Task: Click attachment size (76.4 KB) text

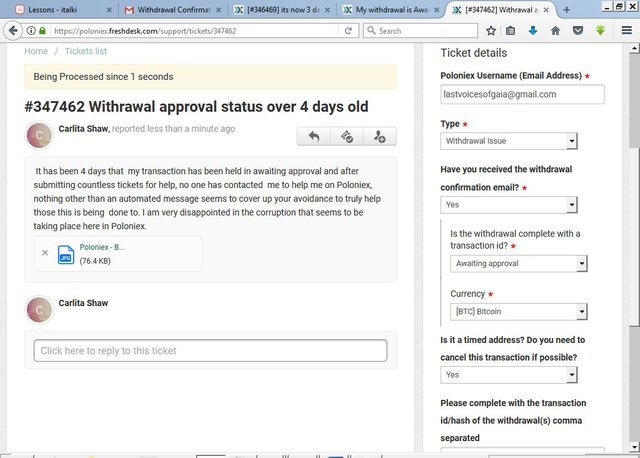Action: (x=95, y=261)
